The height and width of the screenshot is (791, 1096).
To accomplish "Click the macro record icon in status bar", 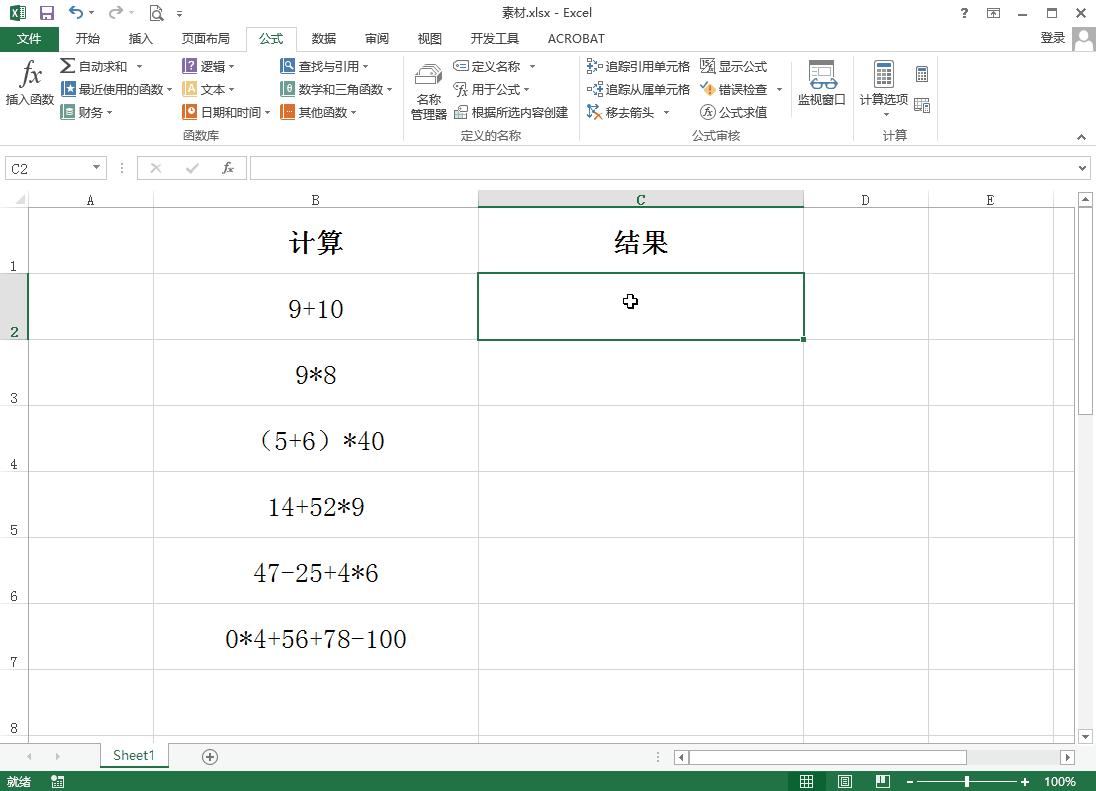I will pos(58,781).
